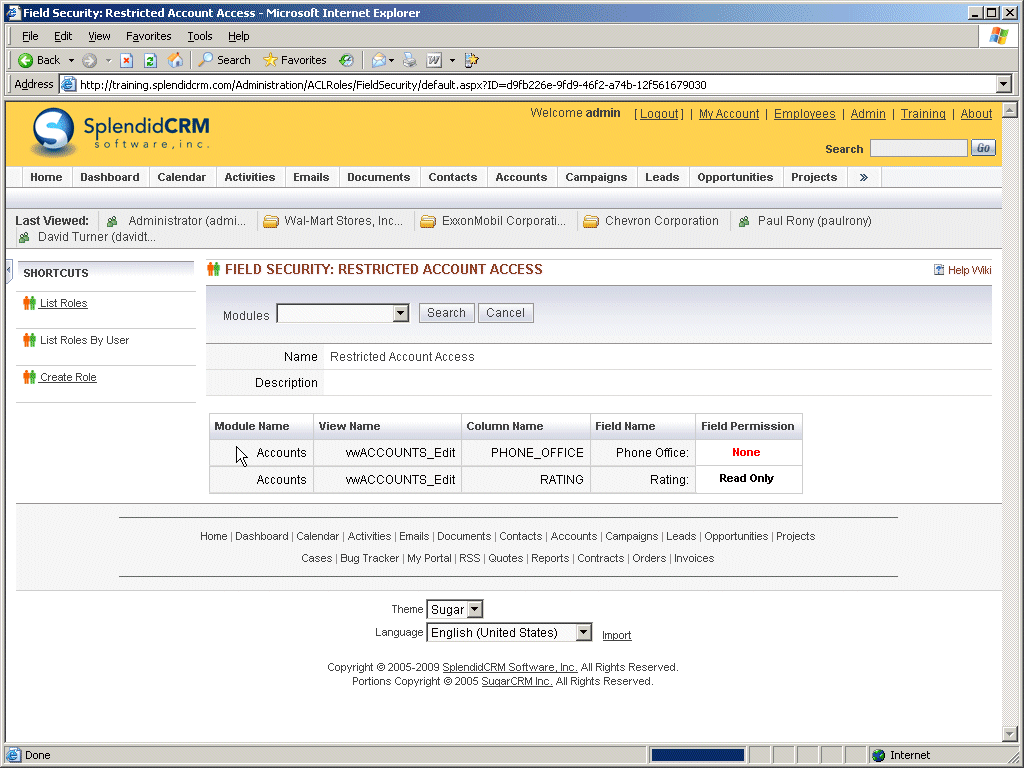Click the browser Stop icon
Screen dimensions: 1024x768
[127, 60]
